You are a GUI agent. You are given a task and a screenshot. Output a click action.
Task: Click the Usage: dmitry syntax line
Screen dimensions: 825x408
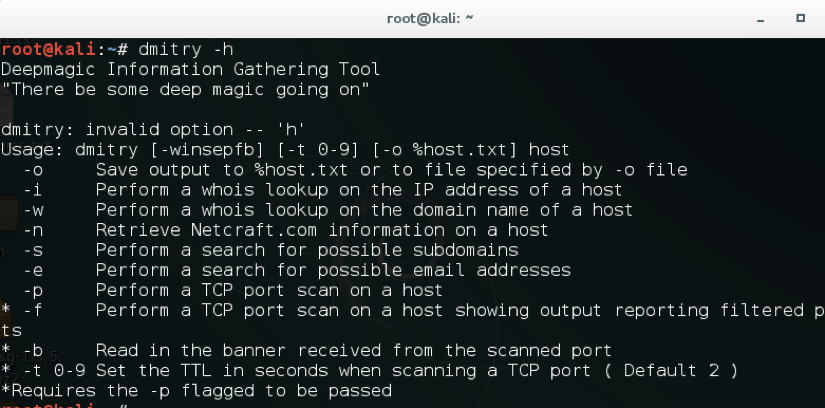coord(285,150)
